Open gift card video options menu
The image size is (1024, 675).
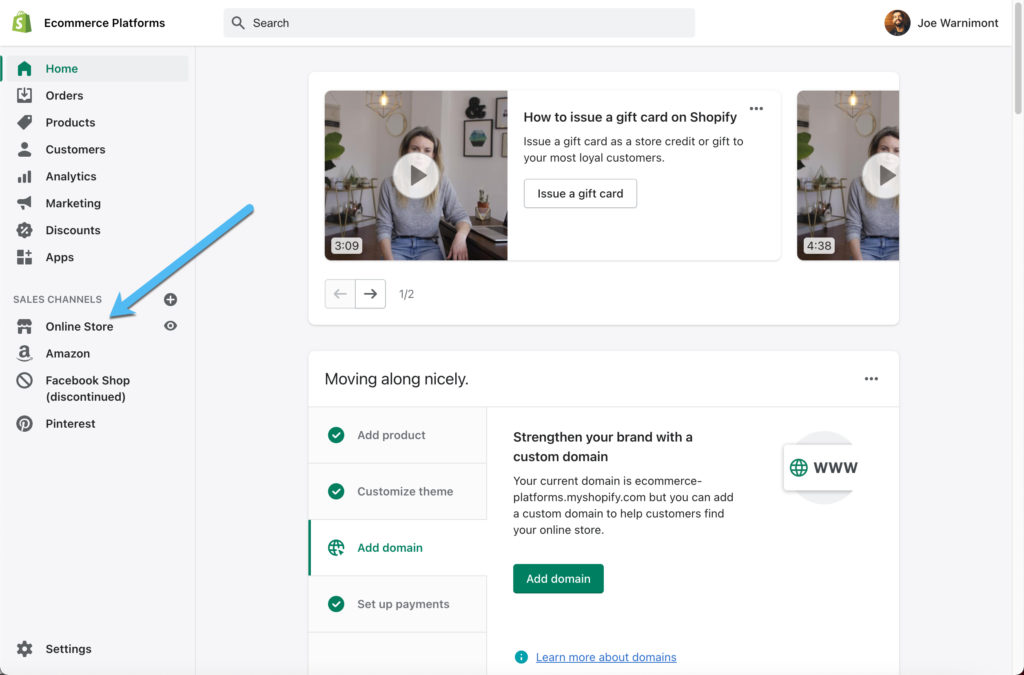(756, 109)
